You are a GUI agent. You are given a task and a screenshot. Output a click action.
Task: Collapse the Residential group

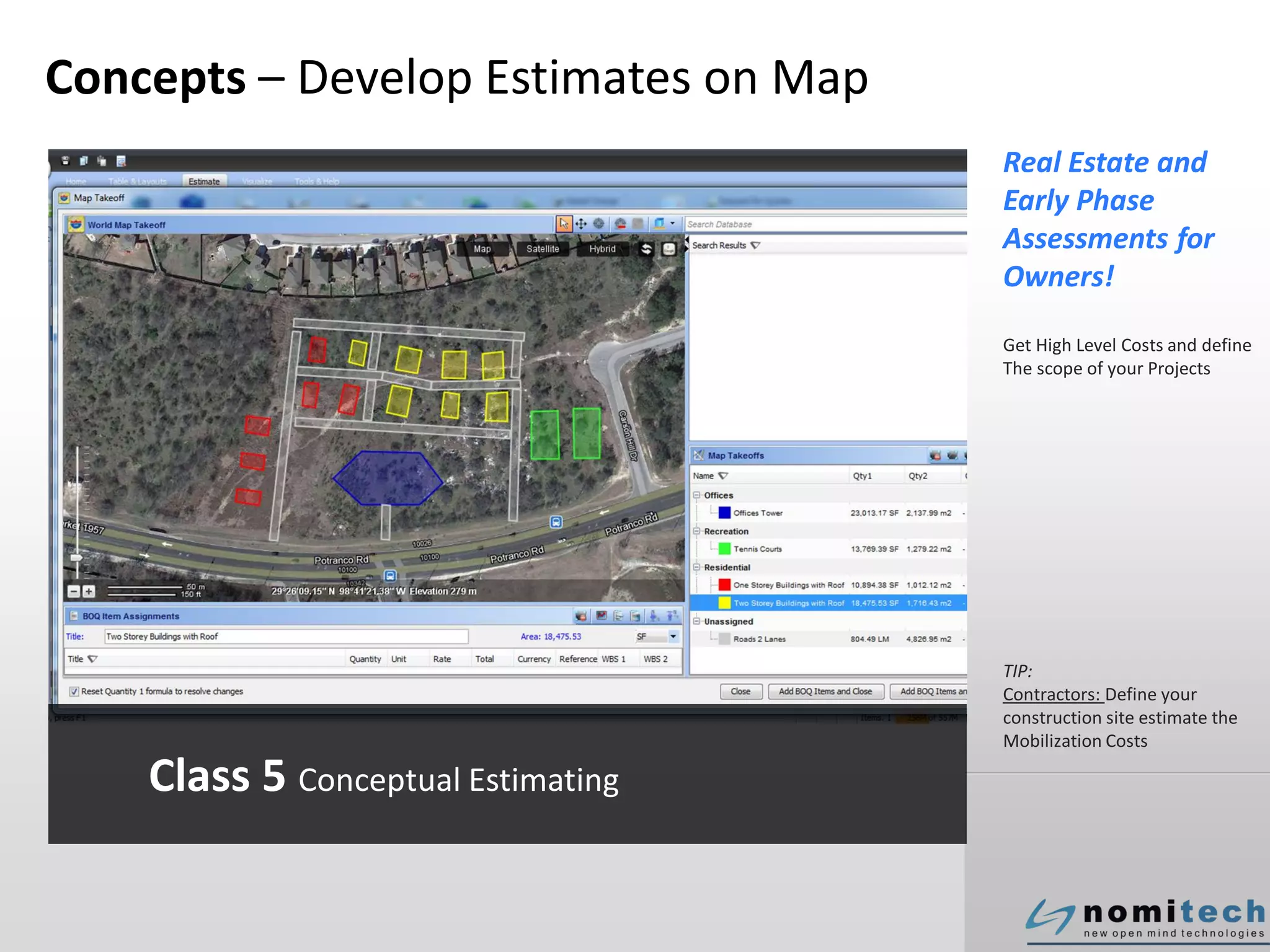tap(696, 567)
